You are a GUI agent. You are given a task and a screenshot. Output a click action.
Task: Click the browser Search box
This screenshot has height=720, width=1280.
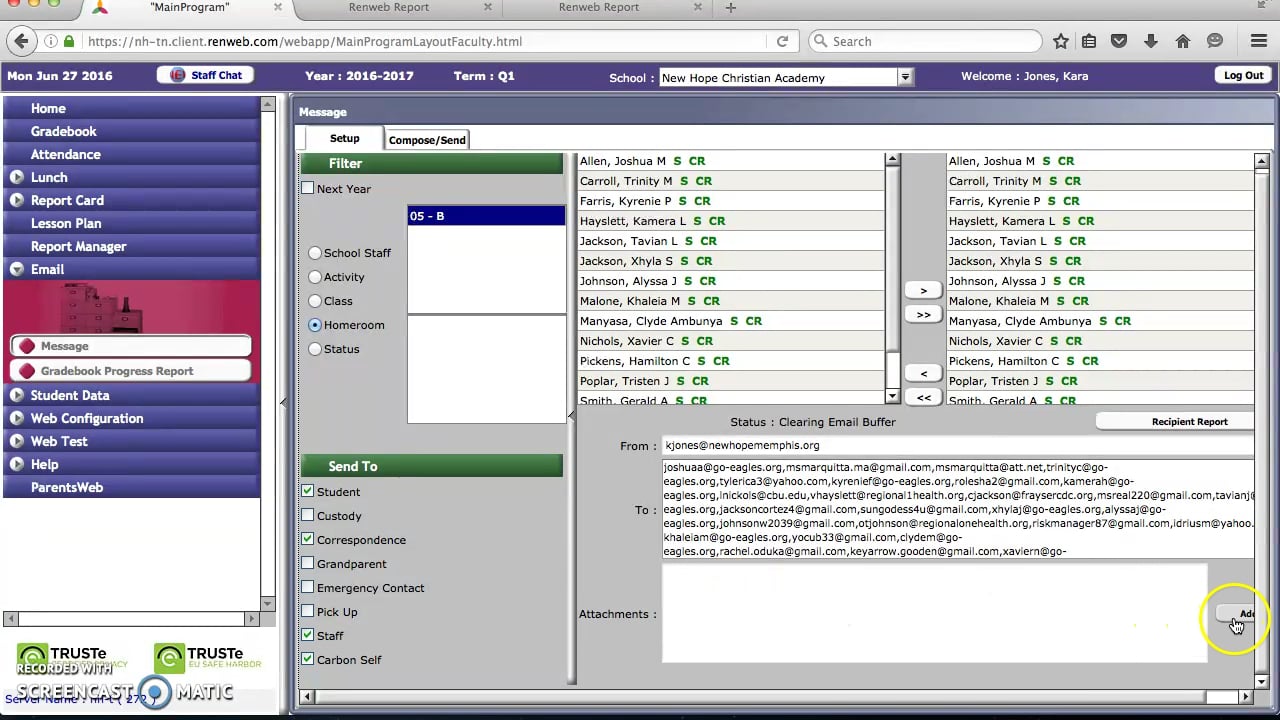(925, 41)
